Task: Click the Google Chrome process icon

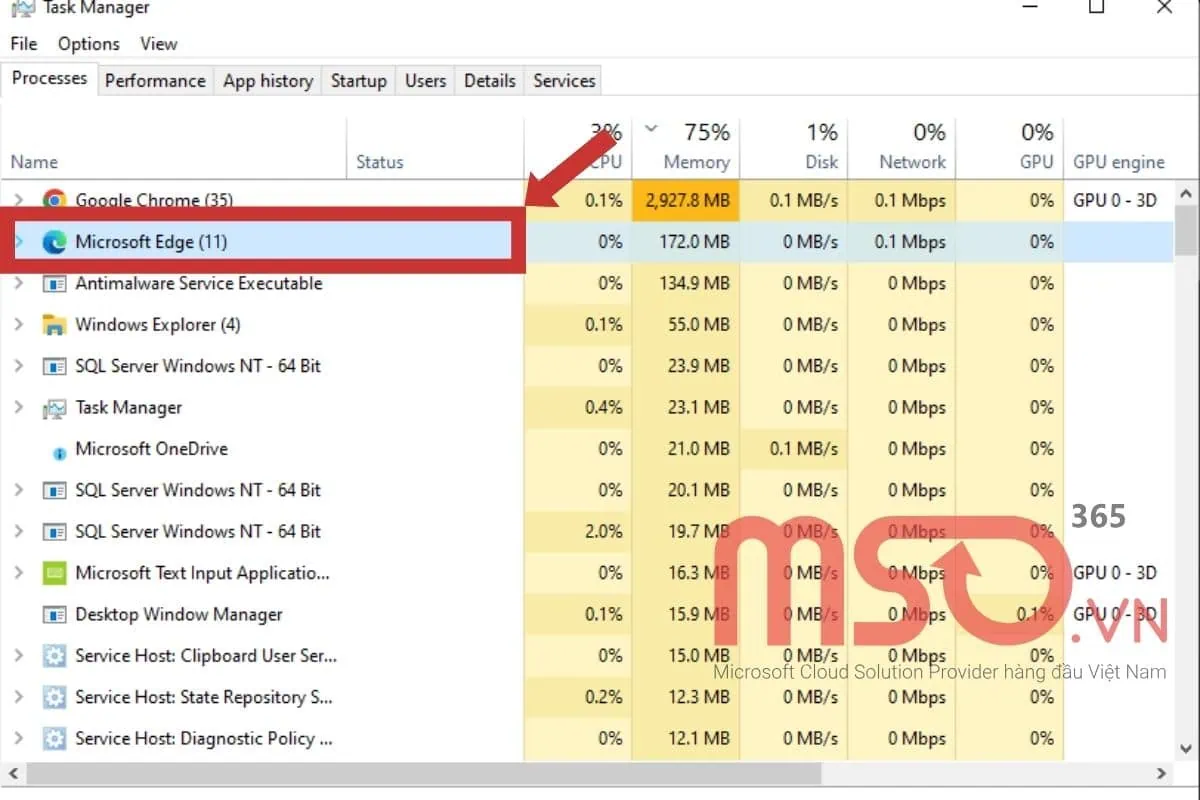Action: coord(56,200)
